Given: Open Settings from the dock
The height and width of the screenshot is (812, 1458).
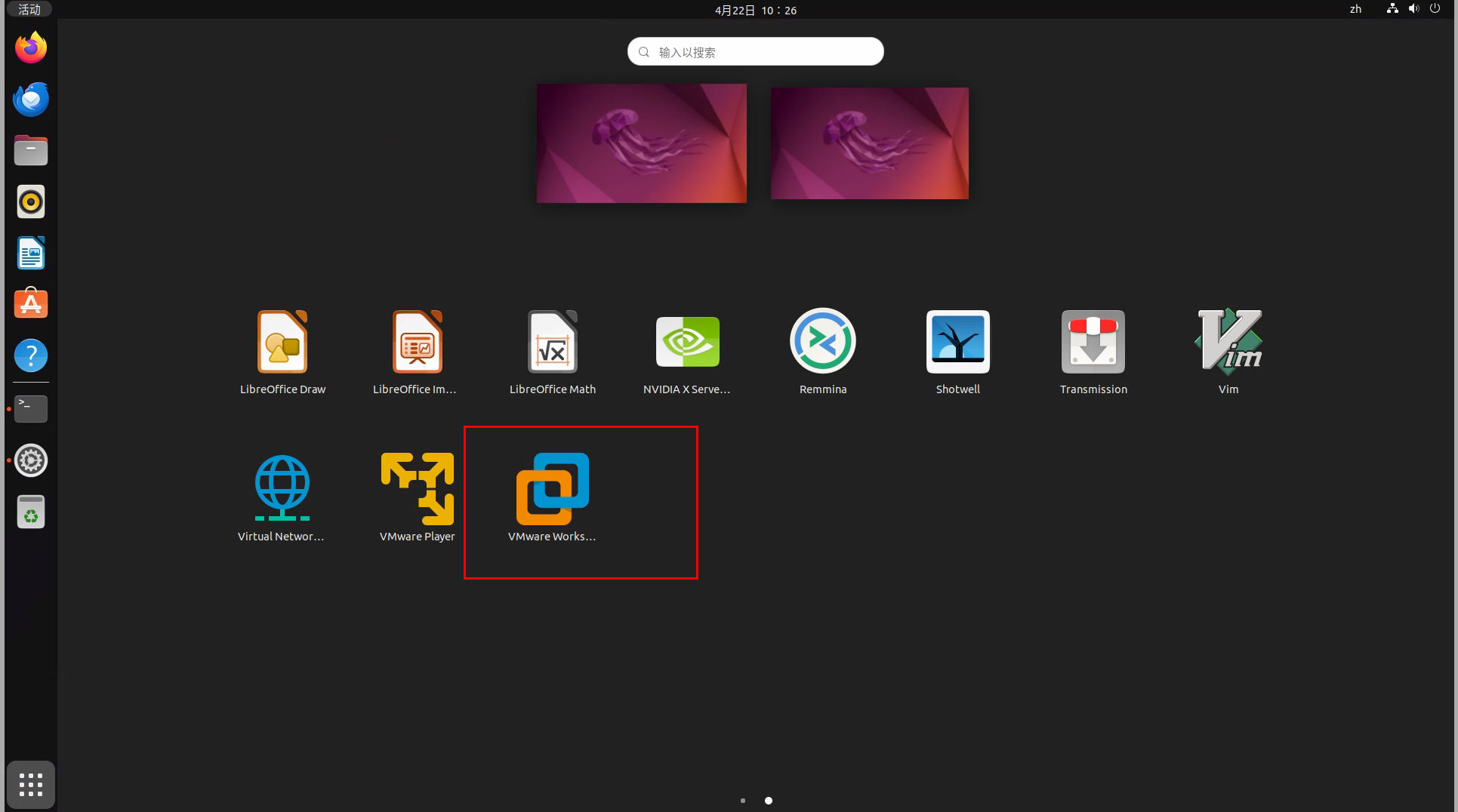Looking at the screenshot, I should click(31, 460).
